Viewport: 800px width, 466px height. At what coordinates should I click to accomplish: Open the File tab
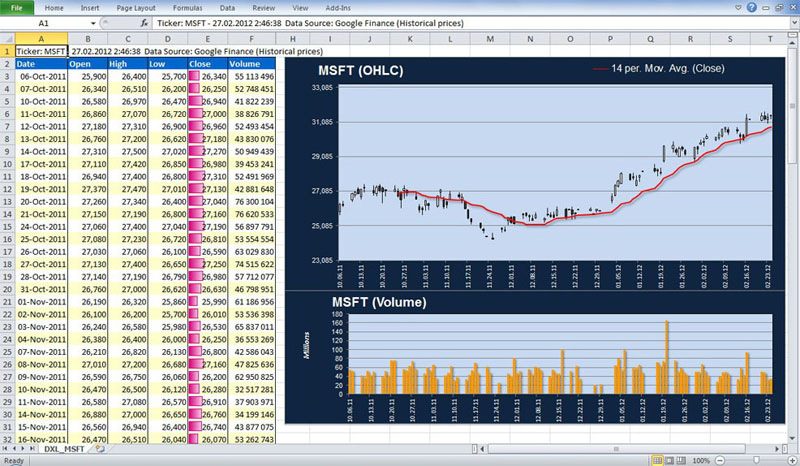(17, 7)
